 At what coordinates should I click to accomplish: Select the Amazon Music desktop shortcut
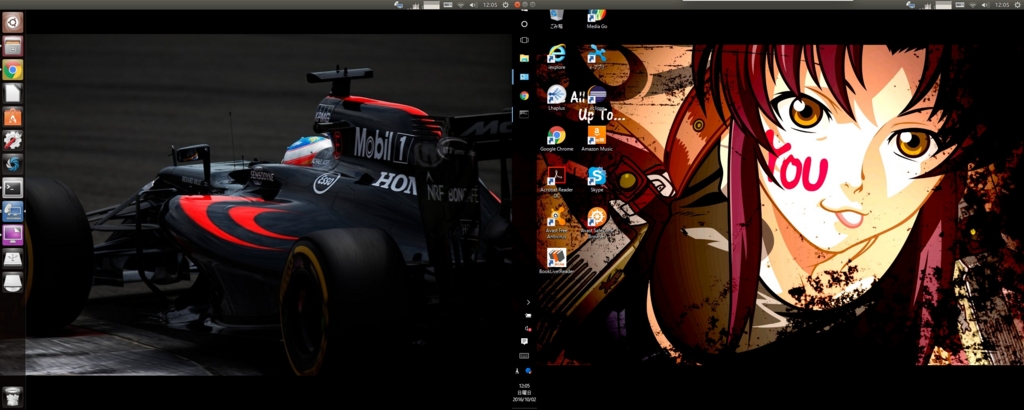(x=596, y=138)
